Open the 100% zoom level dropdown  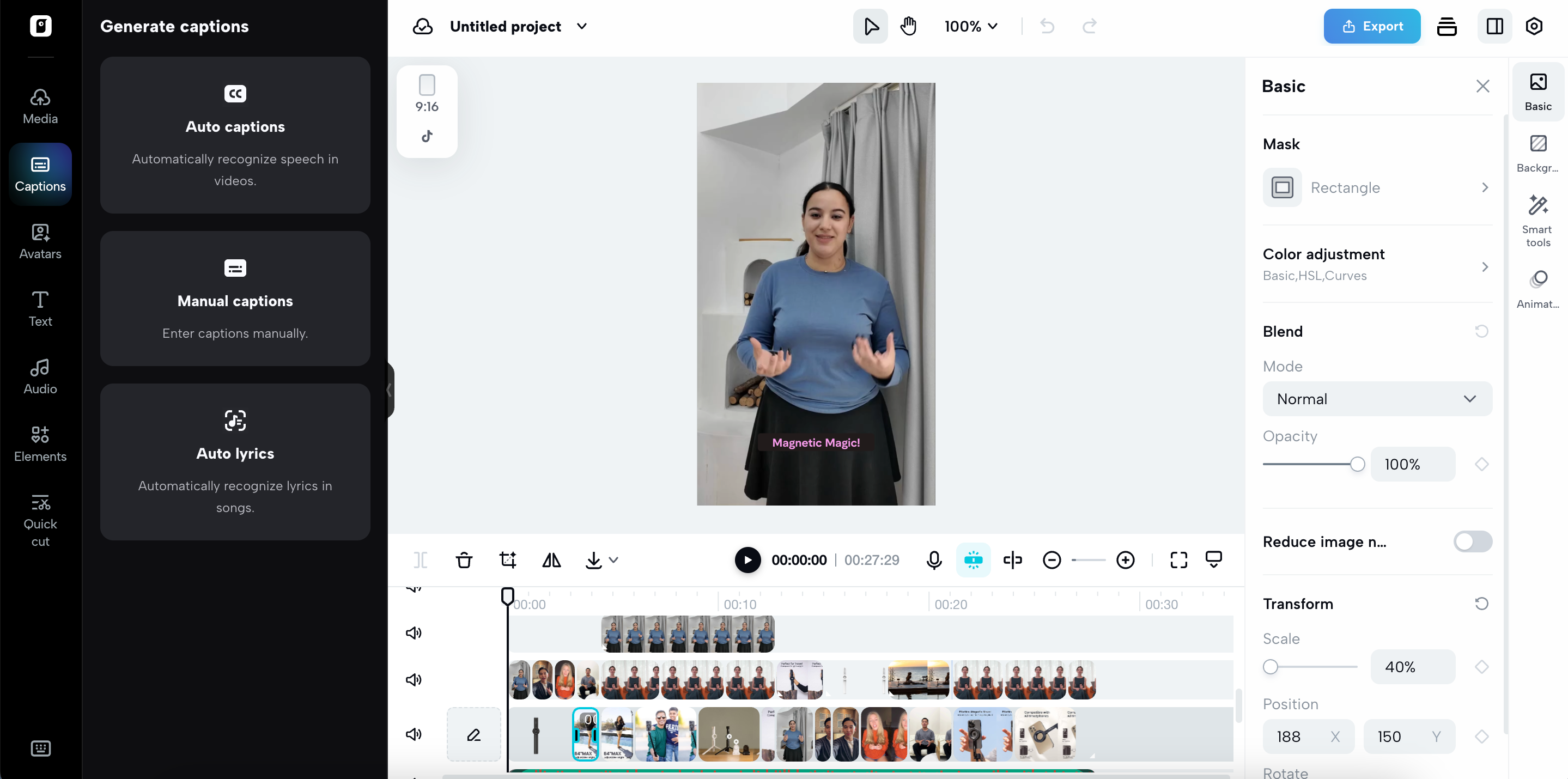pyautogui.click(x=970, y=26)
